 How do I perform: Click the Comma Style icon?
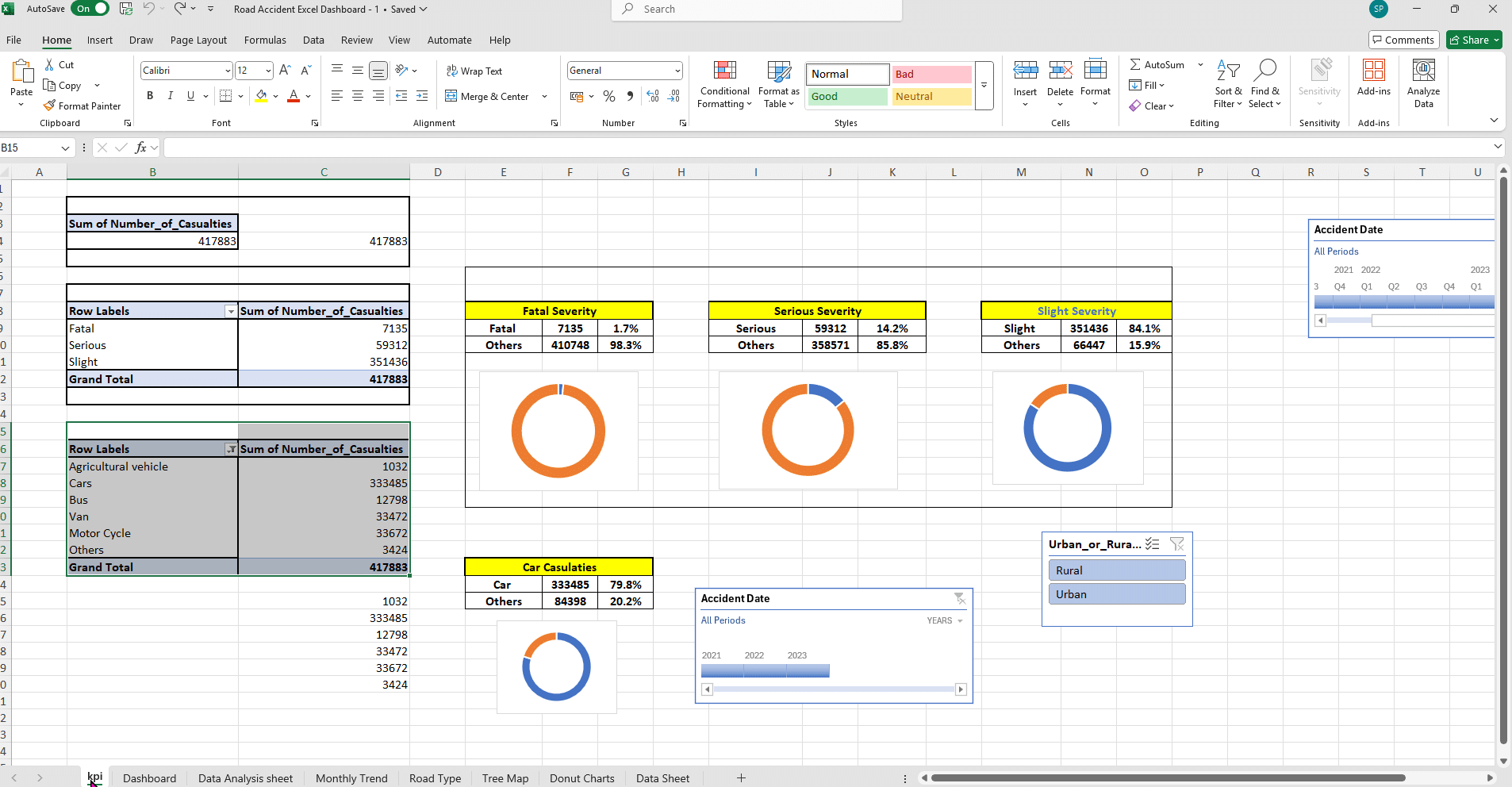tap(630, 96)
